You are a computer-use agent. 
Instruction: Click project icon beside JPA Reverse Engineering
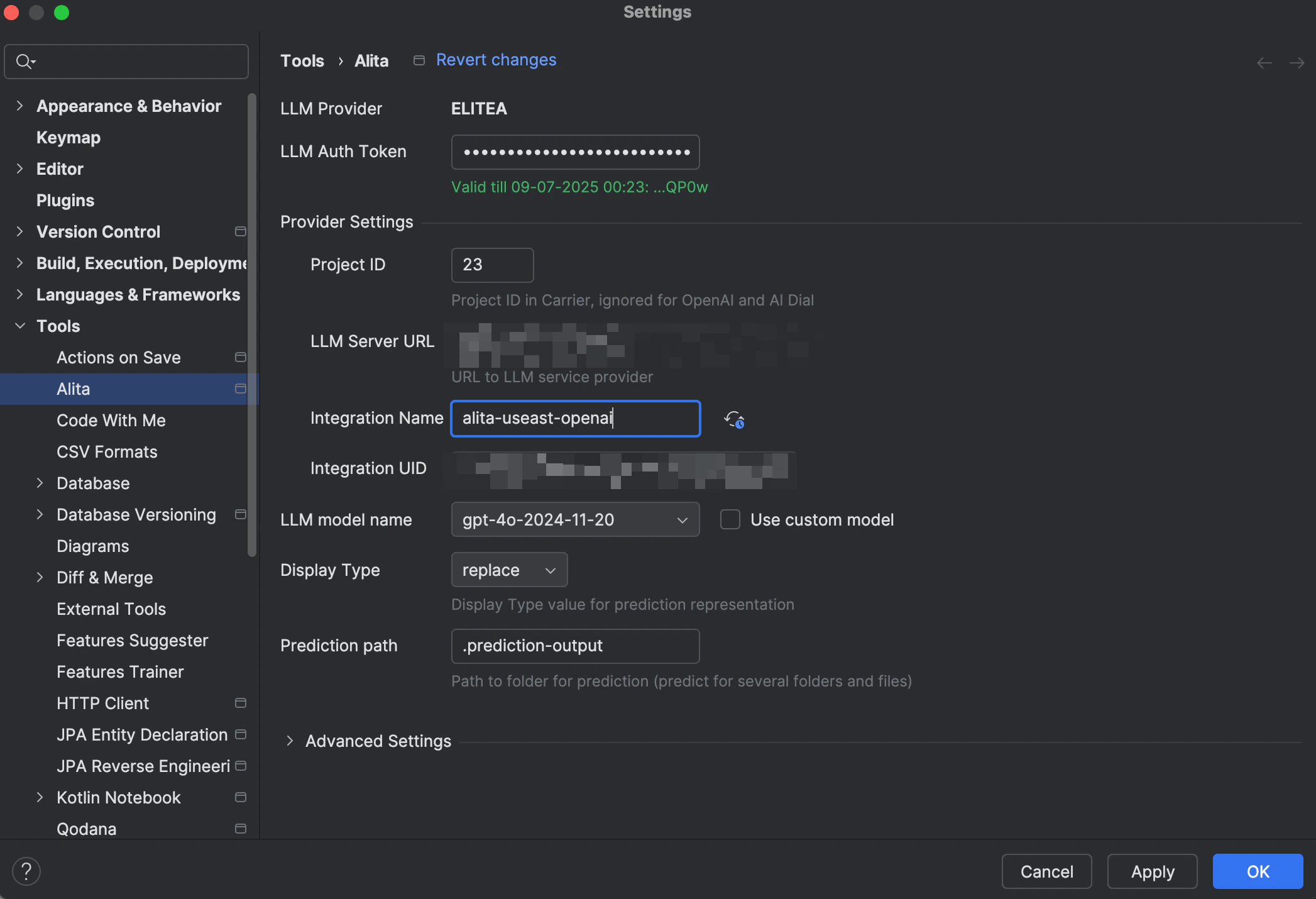[240, 766]
